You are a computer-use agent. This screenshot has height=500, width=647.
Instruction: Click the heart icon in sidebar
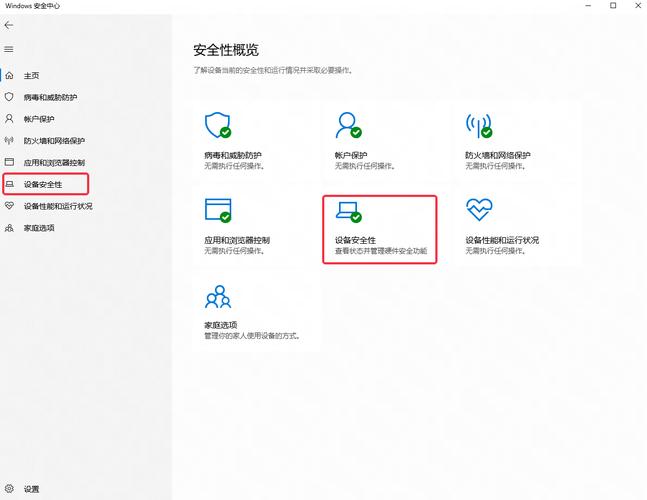coord(9,205)
